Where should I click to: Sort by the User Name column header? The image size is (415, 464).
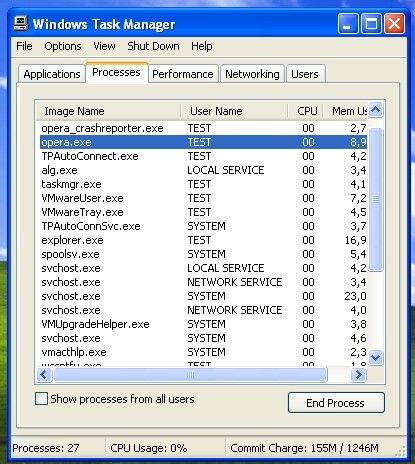[234, 111]
